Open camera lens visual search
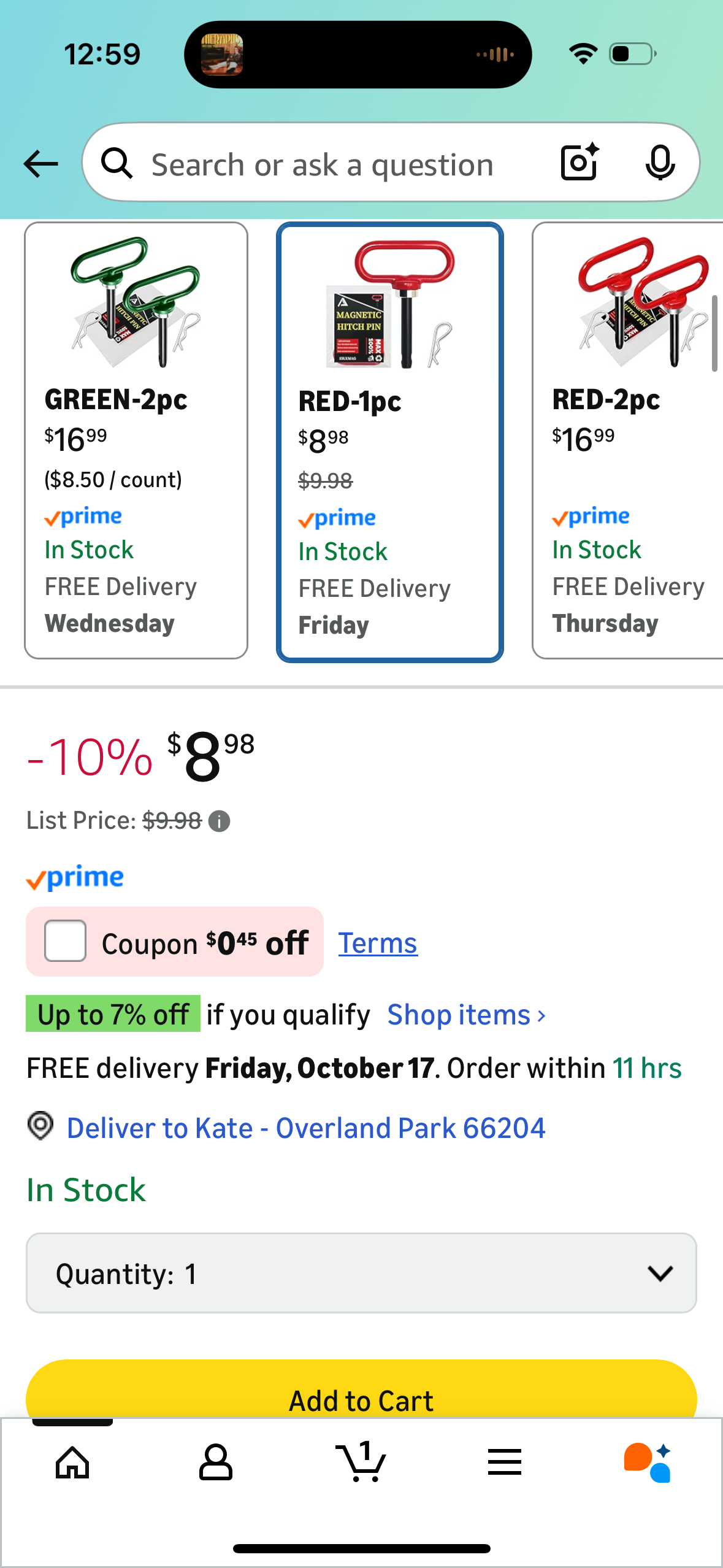 pos(580,163)
